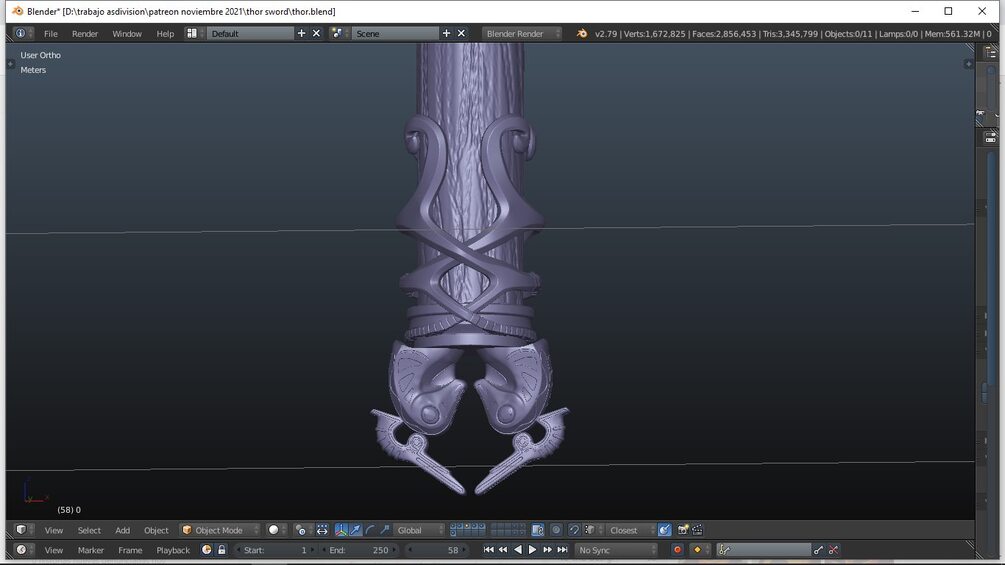Add a new screen layout

(301, 33)
